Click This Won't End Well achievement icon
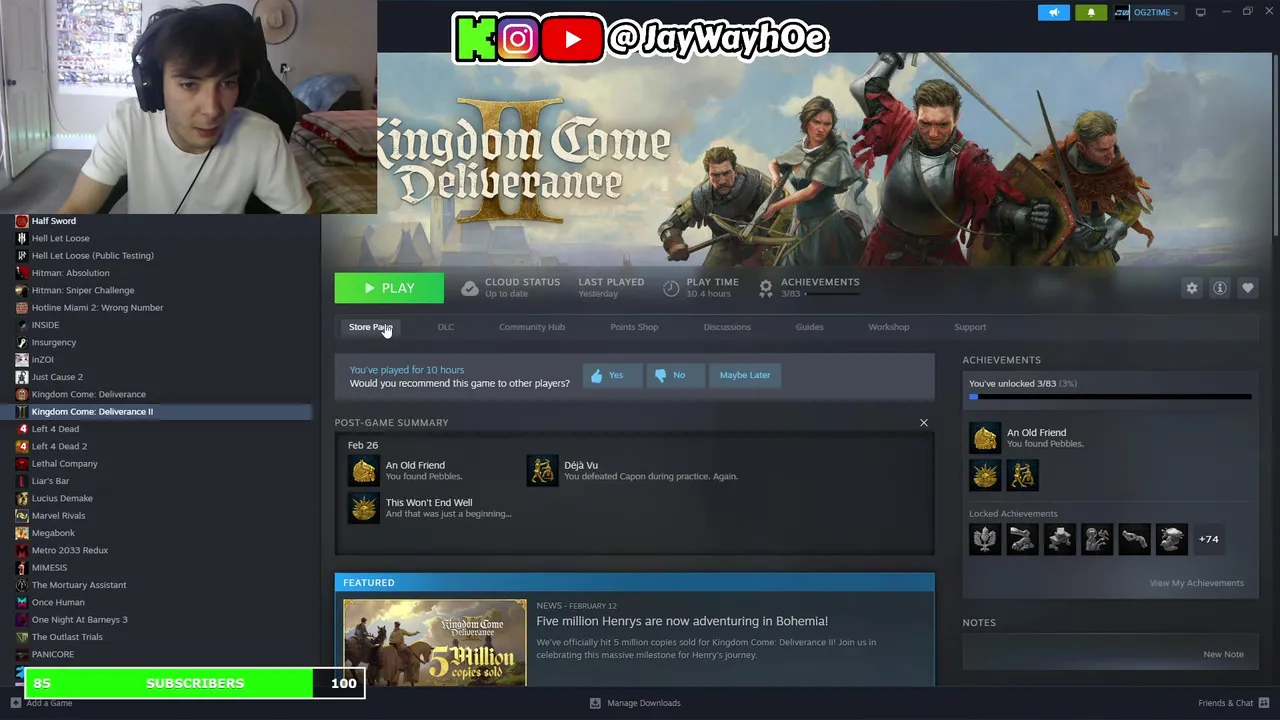Viewport: 1280px width, 720px height. [364, 507]
